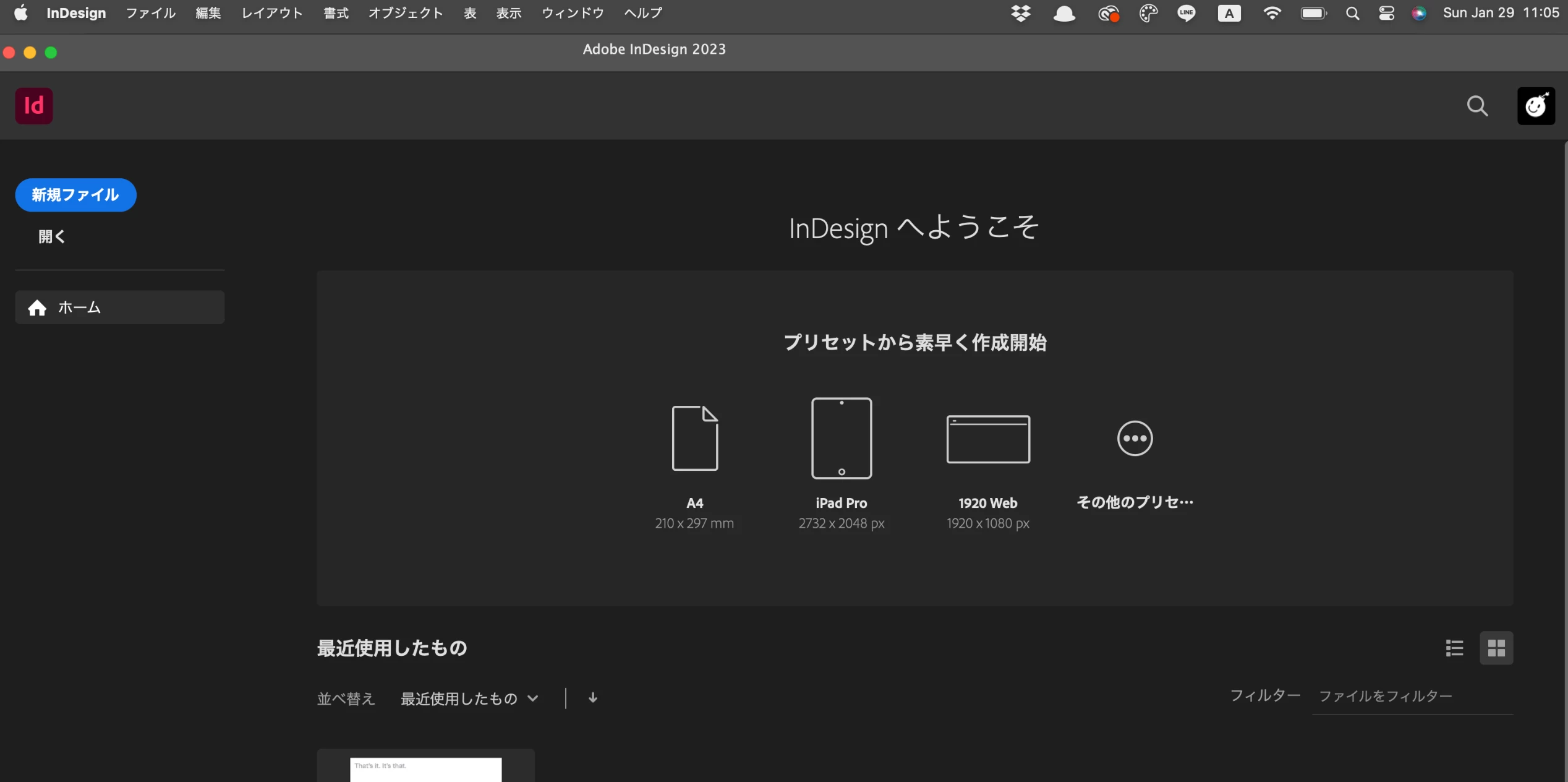Open the search magnifier in app header
This screenshot has height=782, width=1568.
click(1477, 106)
